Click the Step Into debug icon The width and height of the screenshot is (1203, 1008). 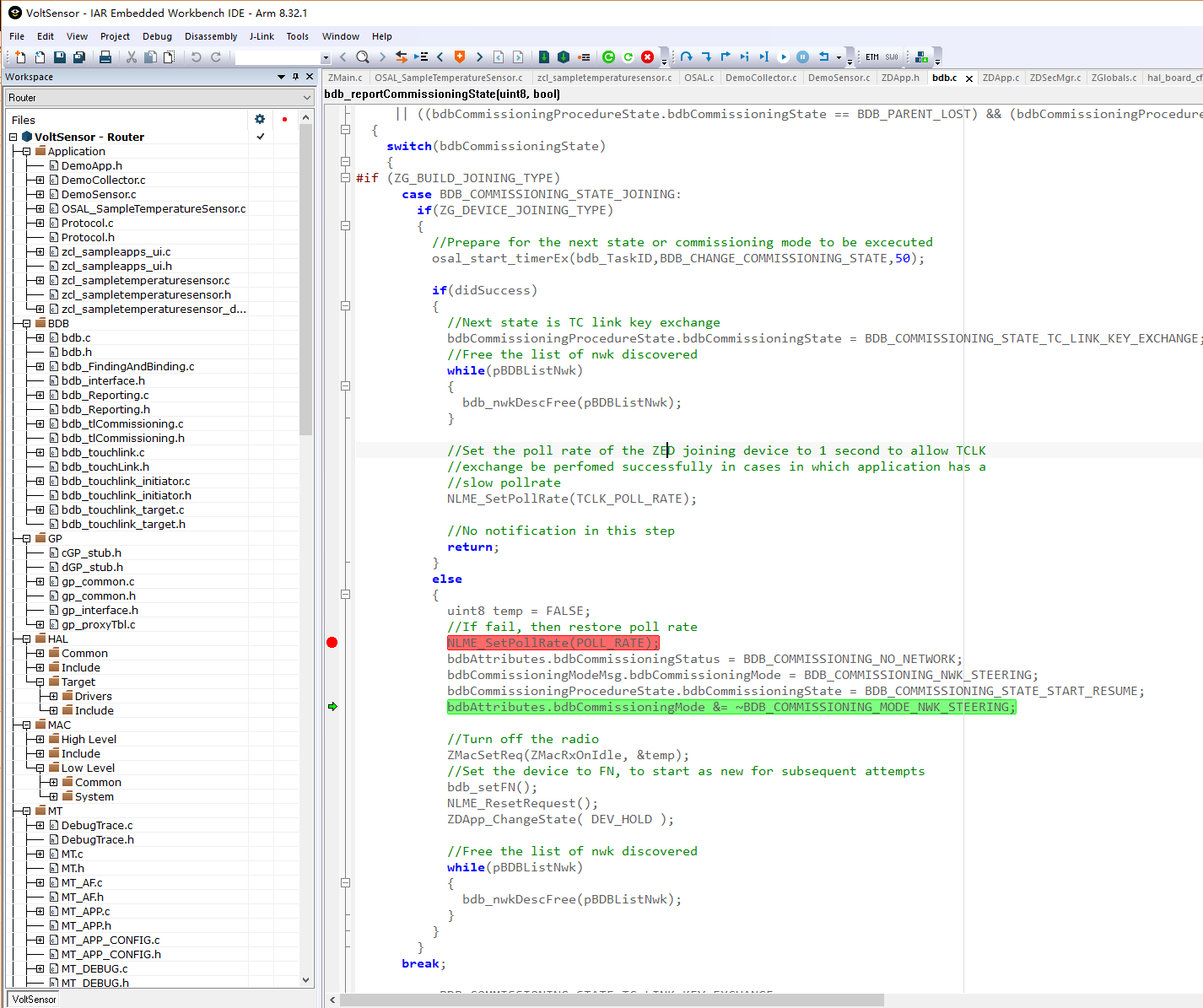click(706, 57)
